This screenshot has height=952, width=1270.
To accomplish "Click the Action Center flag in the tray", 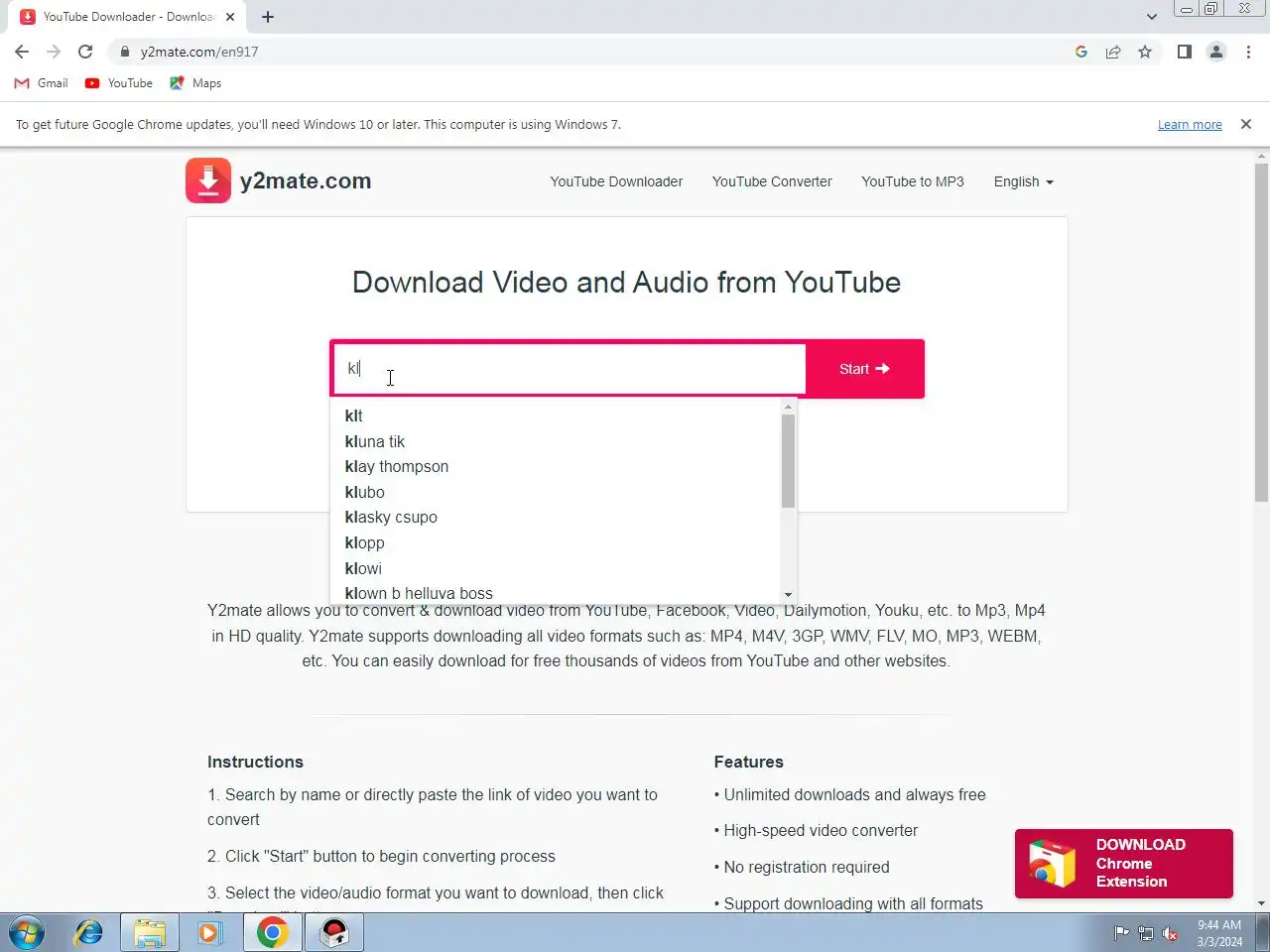I will (1121, 933).
